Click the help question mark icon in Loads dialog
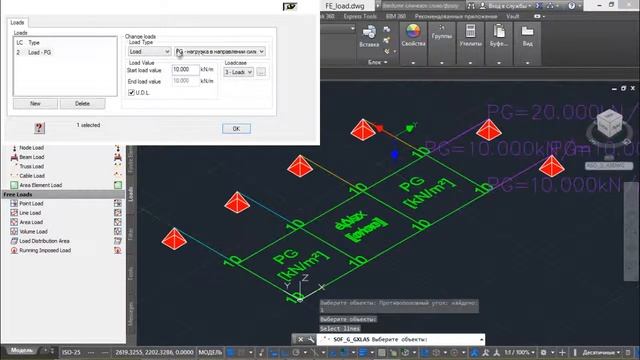This screenshot has height=360, width=640. [x=39, y=128]
